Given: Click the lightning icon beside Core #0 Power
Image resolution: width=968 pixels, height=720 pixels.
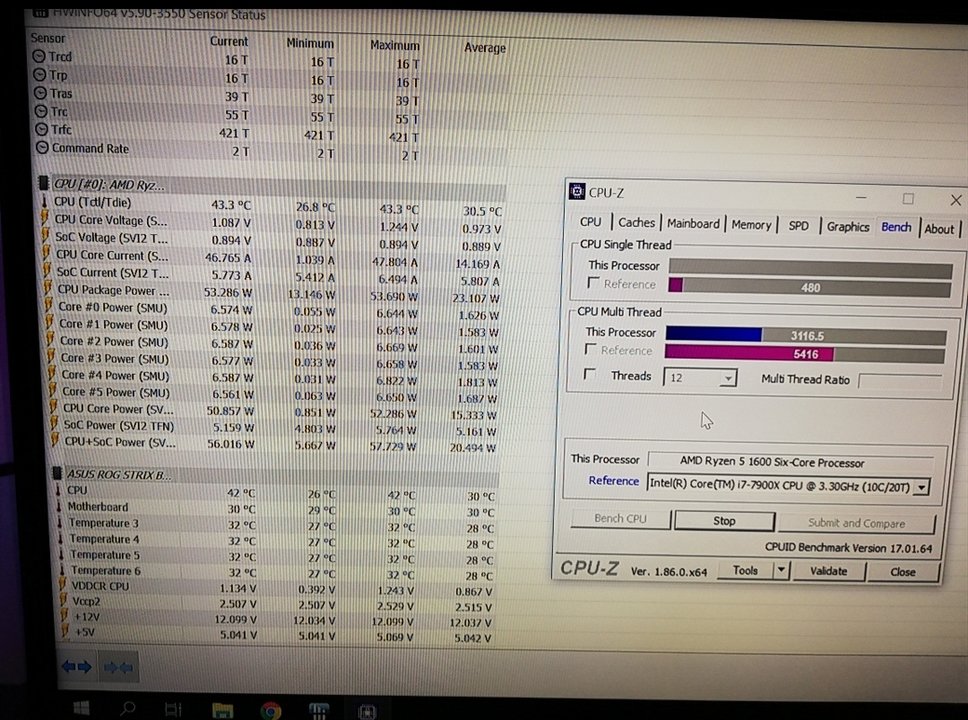Looking at the screenshot, I should (49, 306).
